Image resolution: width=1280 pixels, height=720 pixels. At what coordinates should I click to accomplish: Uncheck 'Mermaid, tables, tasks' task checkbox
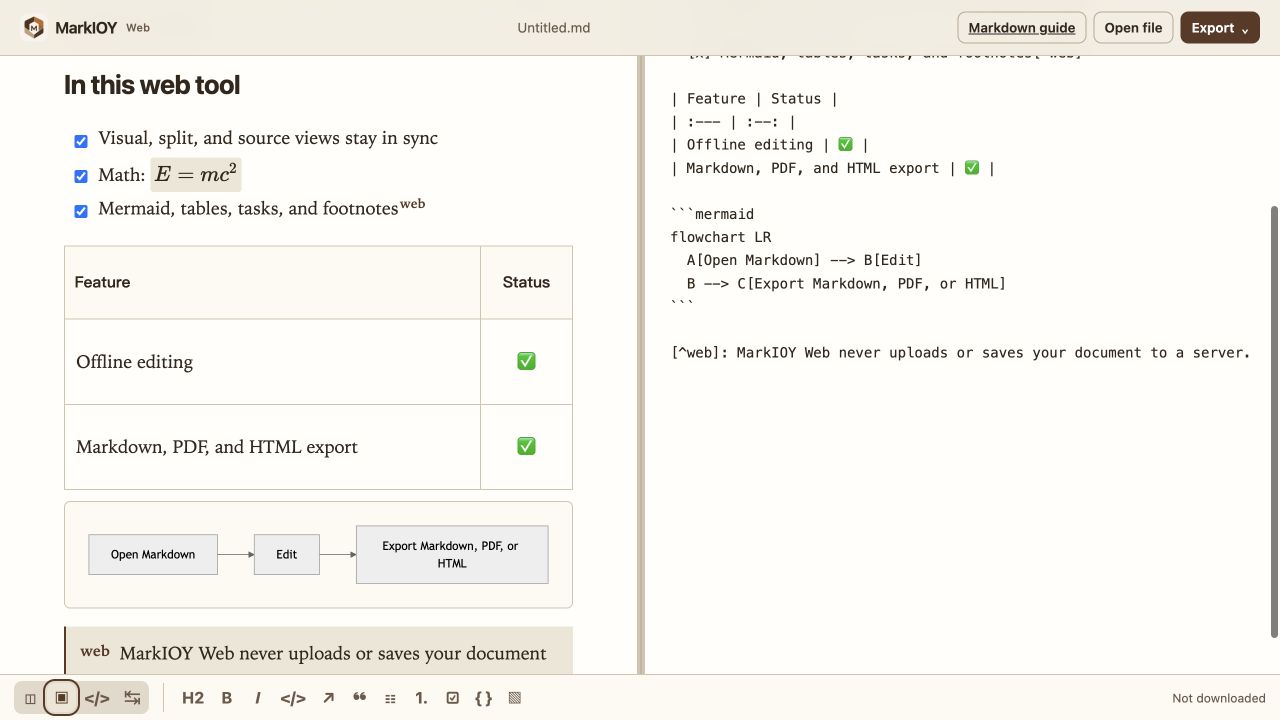[81, 211]
